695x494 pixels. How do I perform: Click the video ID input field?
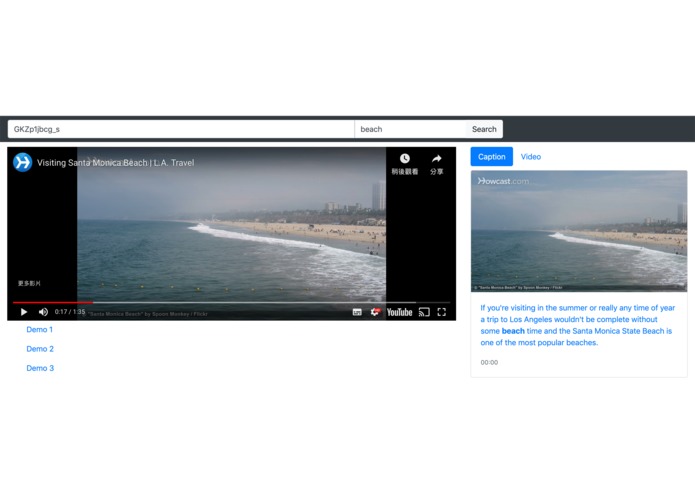[181, 129]
